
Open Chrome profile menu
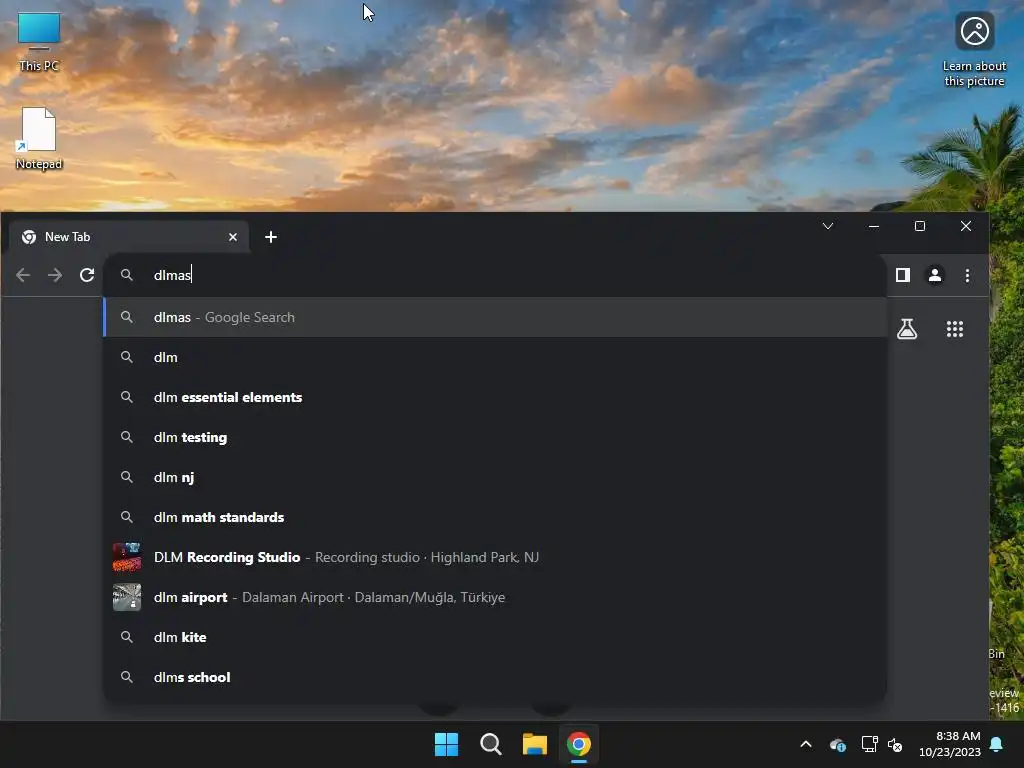pos(935,275)
